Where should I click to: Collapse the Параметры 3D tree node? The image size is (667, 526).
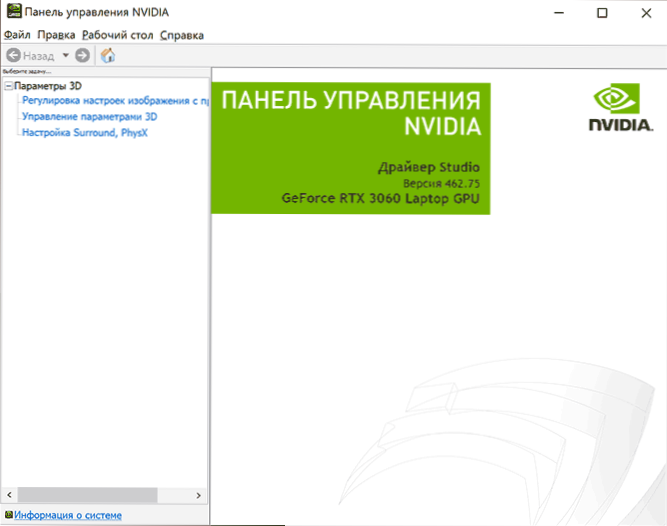[9, 86]
